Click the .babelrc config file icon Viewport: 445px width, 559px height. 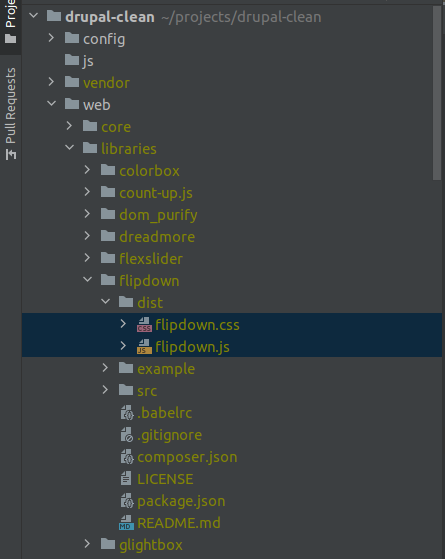tap(127, 413)
